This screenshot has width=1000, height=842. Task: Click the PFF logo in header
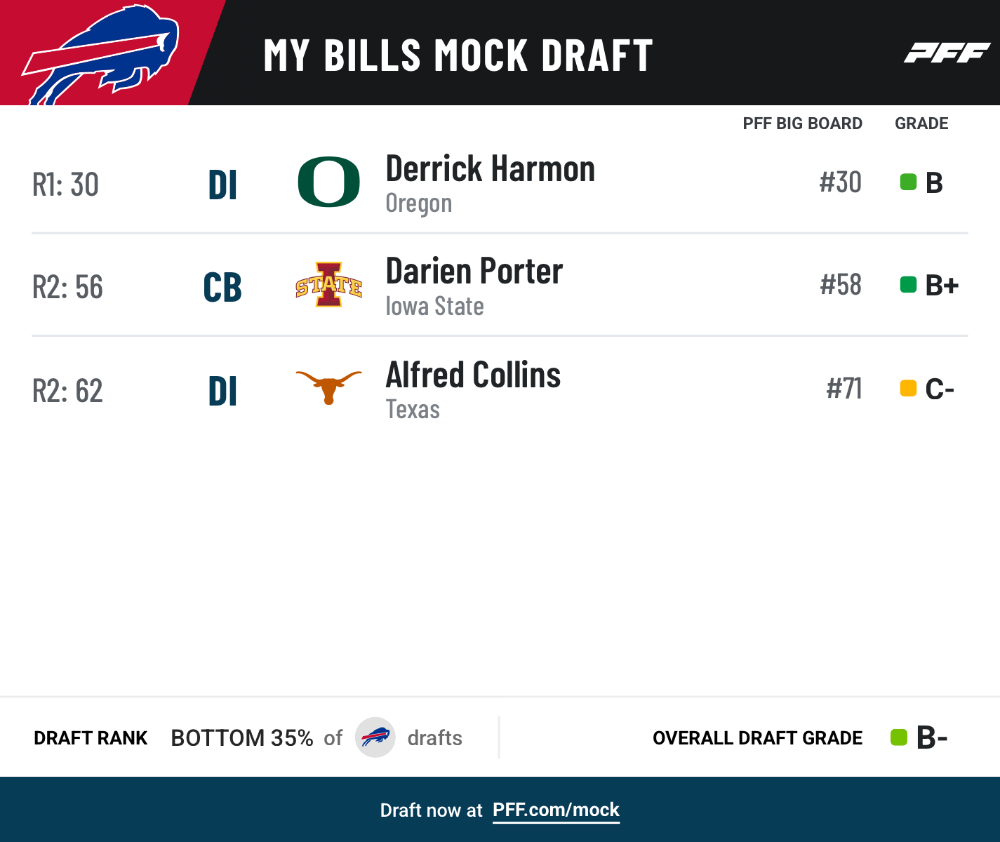(947, 53)
